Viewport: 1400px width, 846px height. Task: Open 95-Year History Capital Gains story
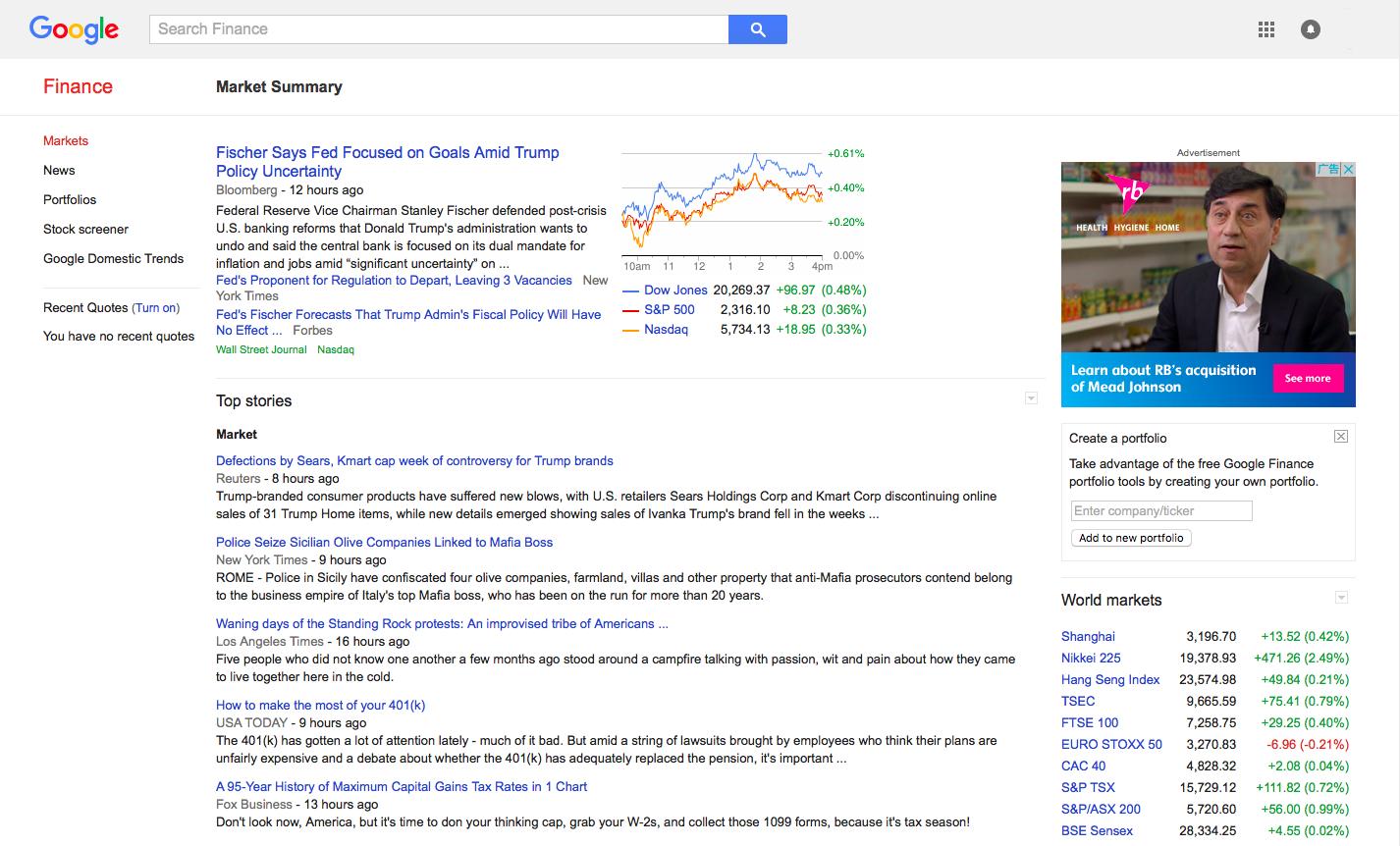click(x=402, y=786)
